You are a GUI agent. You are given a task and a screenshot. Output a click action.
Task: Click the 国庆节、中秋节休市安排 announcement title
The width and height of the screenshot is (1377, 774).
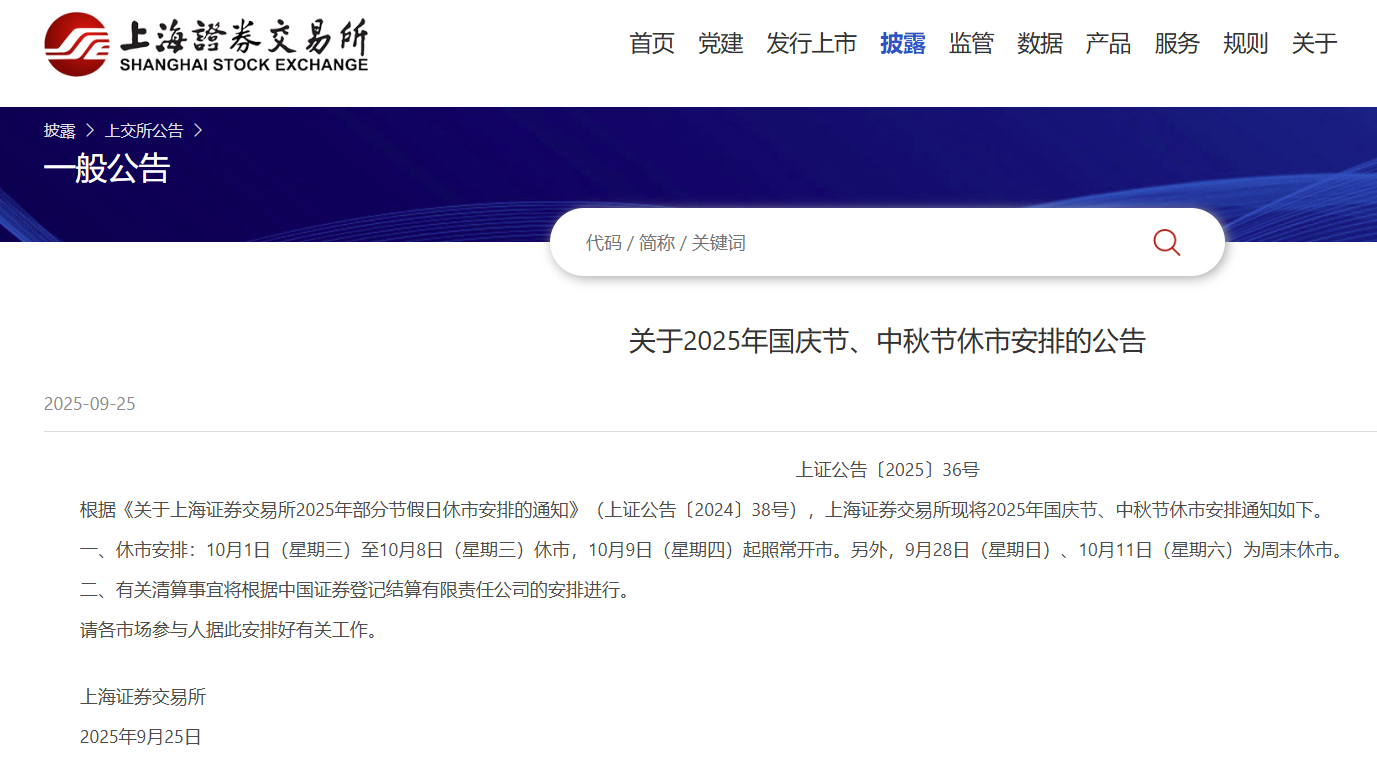tap(887, 342)
